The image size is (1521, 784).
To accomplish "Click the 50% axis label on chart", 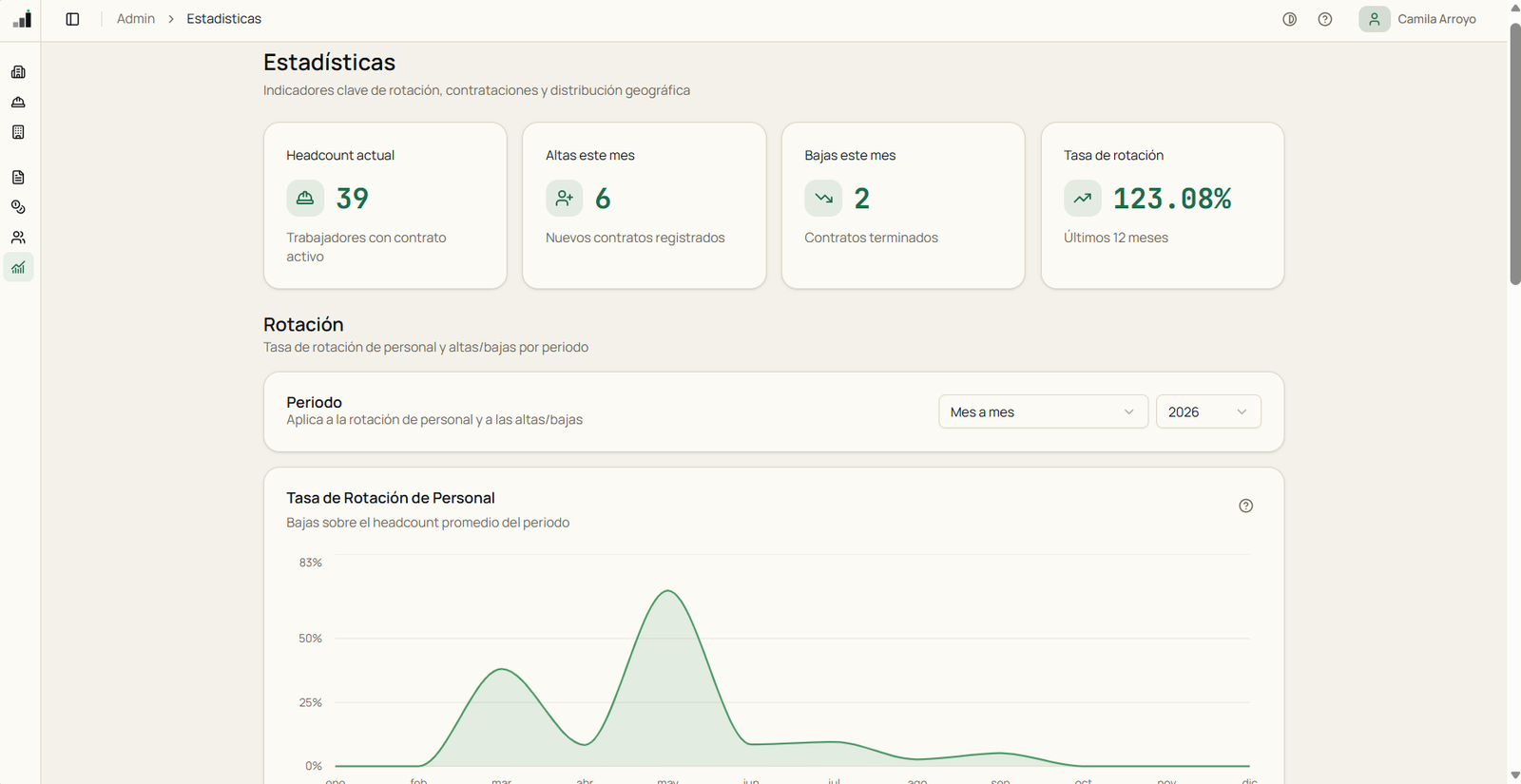I will point(311,639).
